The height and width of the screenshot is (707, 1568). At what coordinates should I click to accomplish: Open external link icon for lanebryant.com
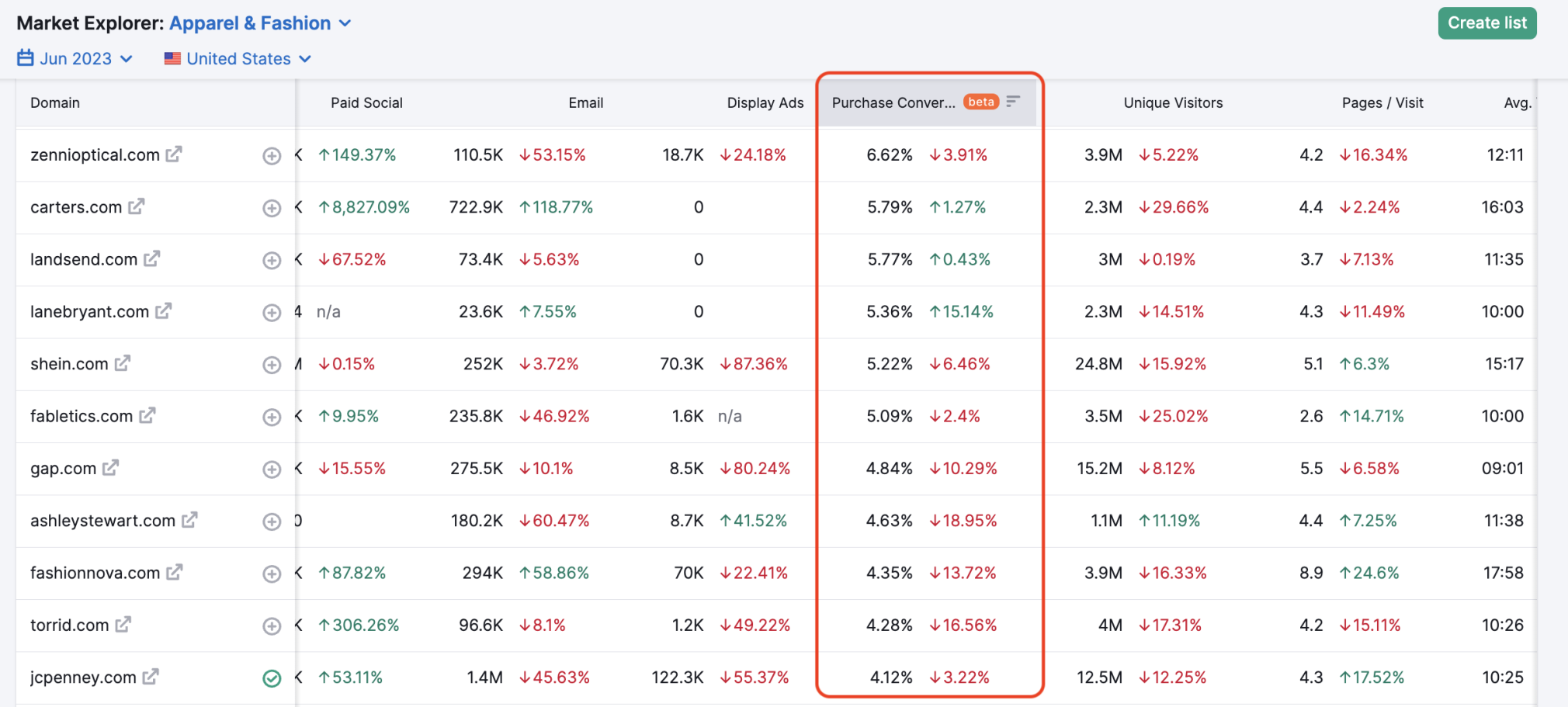164,310
